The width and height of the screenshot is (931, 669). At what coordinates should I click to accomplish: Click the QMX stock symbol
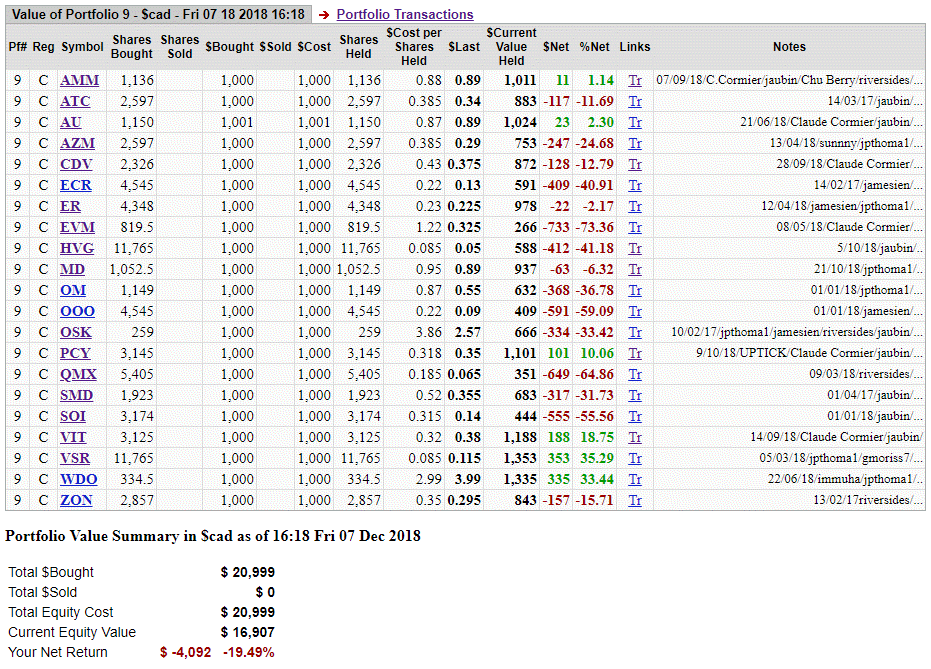coord(78,374)
